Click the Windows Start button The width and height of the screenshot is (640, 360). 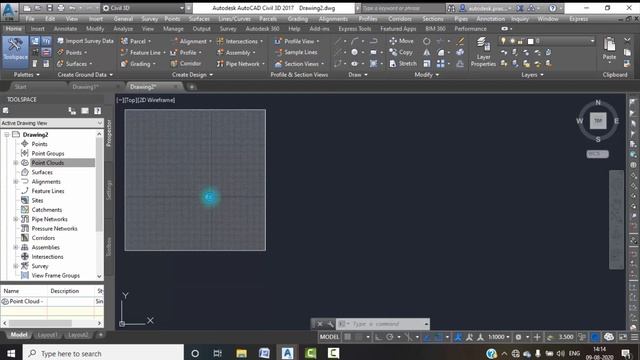11,353
